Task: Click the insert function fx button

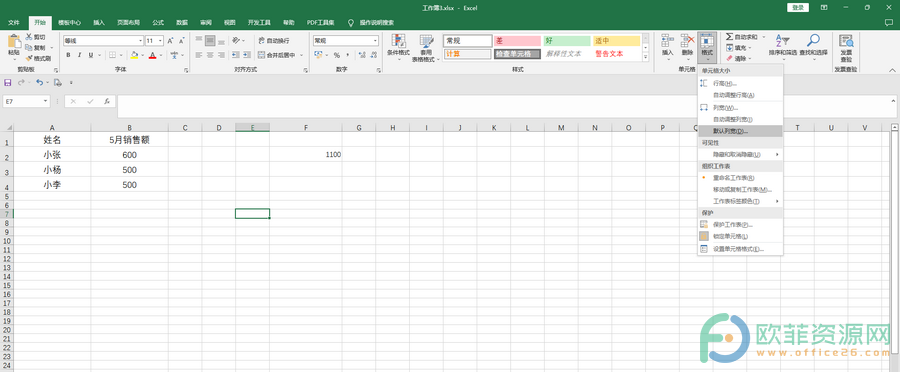Action: pyautogui.click(x=107, y=101)
